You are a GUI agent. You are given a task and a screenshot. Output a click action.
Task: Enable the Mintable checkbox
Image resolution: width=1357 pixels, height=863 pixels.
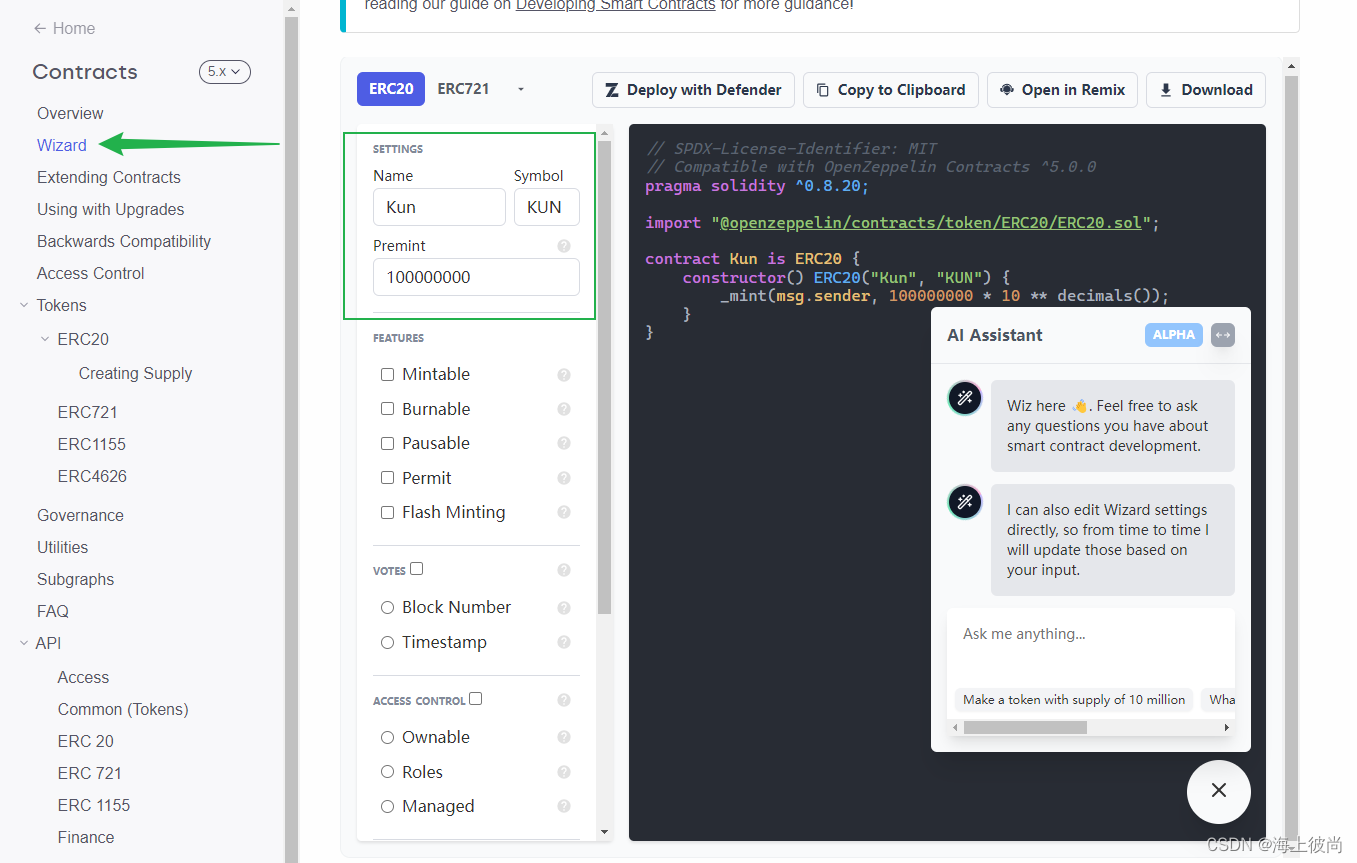[387, 374]
